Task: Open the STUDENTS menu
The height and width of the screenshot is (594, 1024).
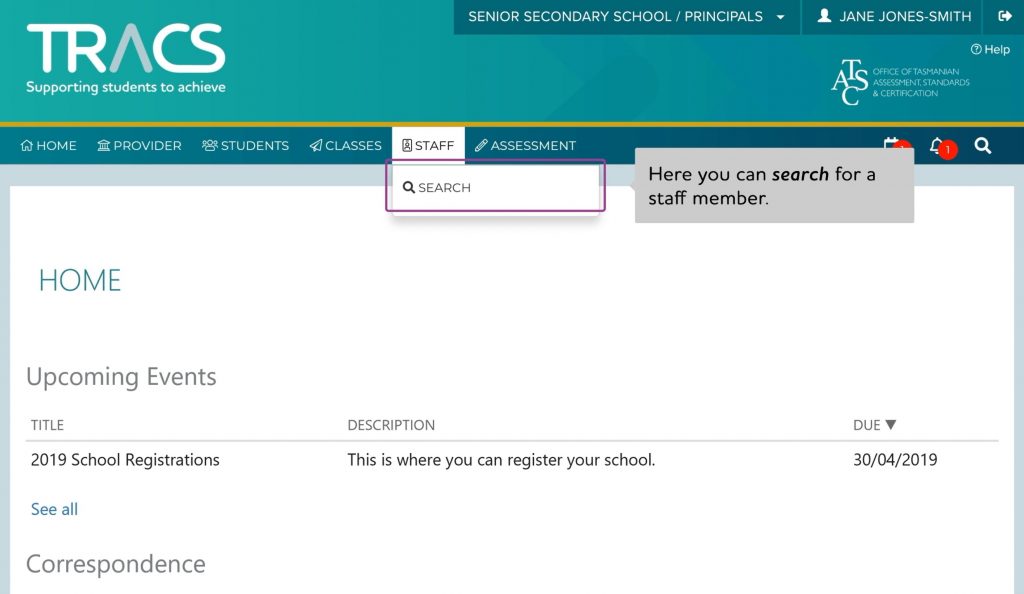Action: click(x=245, y=145)
